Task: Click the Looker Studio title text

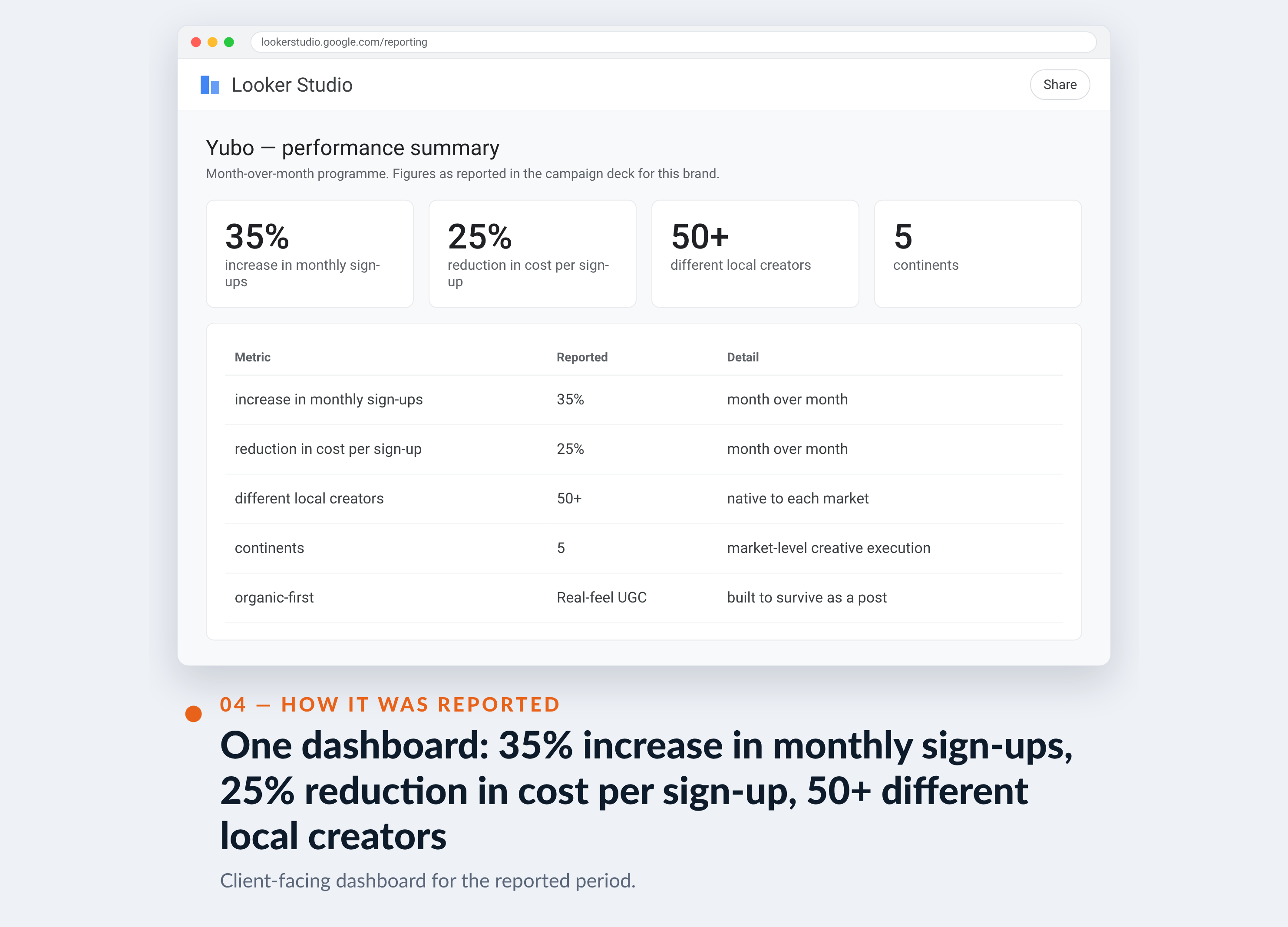Action: click(x=292, y=85)
